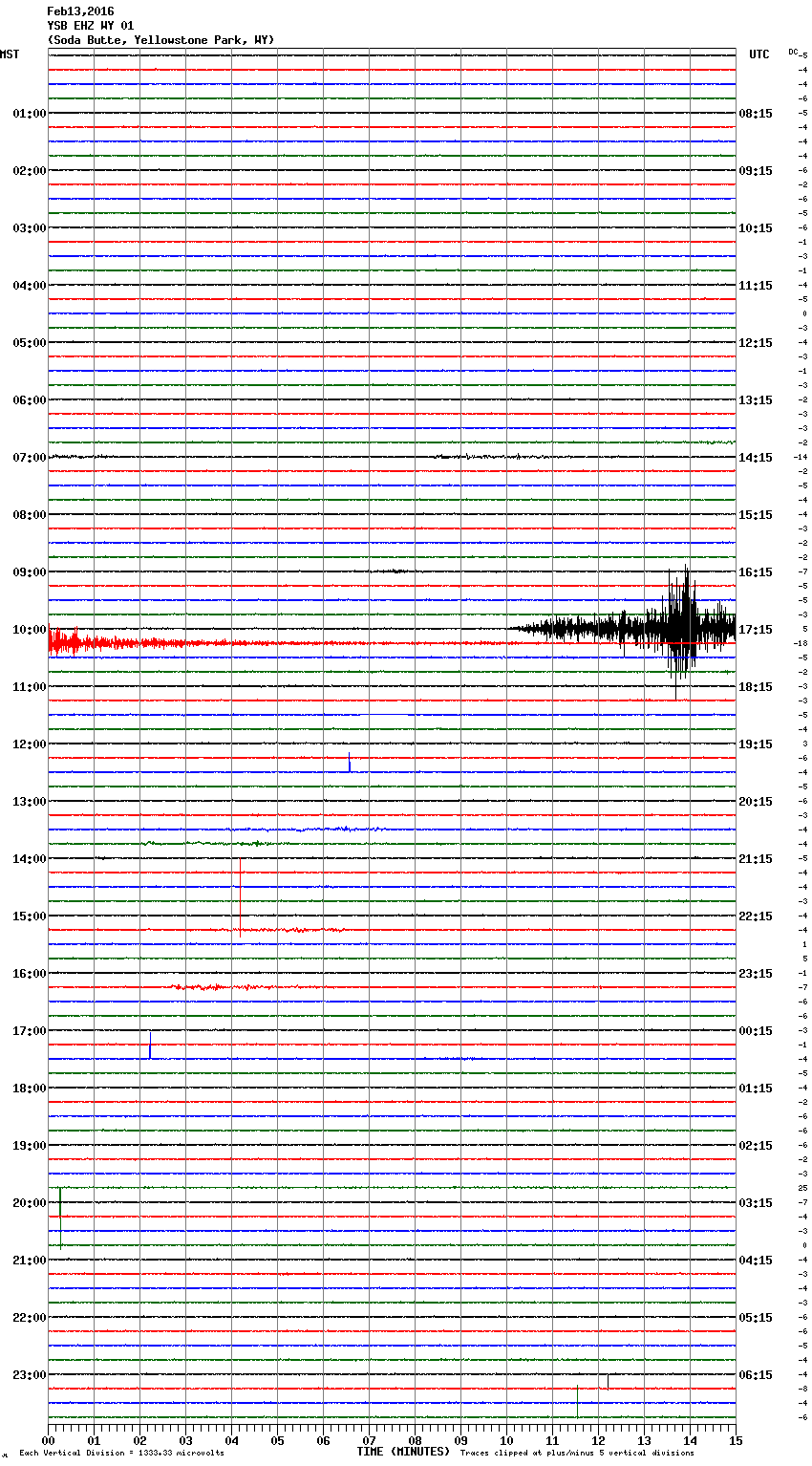Click the traces clipped footnote text
The image size is (812, 1466).
(577, 1454)
